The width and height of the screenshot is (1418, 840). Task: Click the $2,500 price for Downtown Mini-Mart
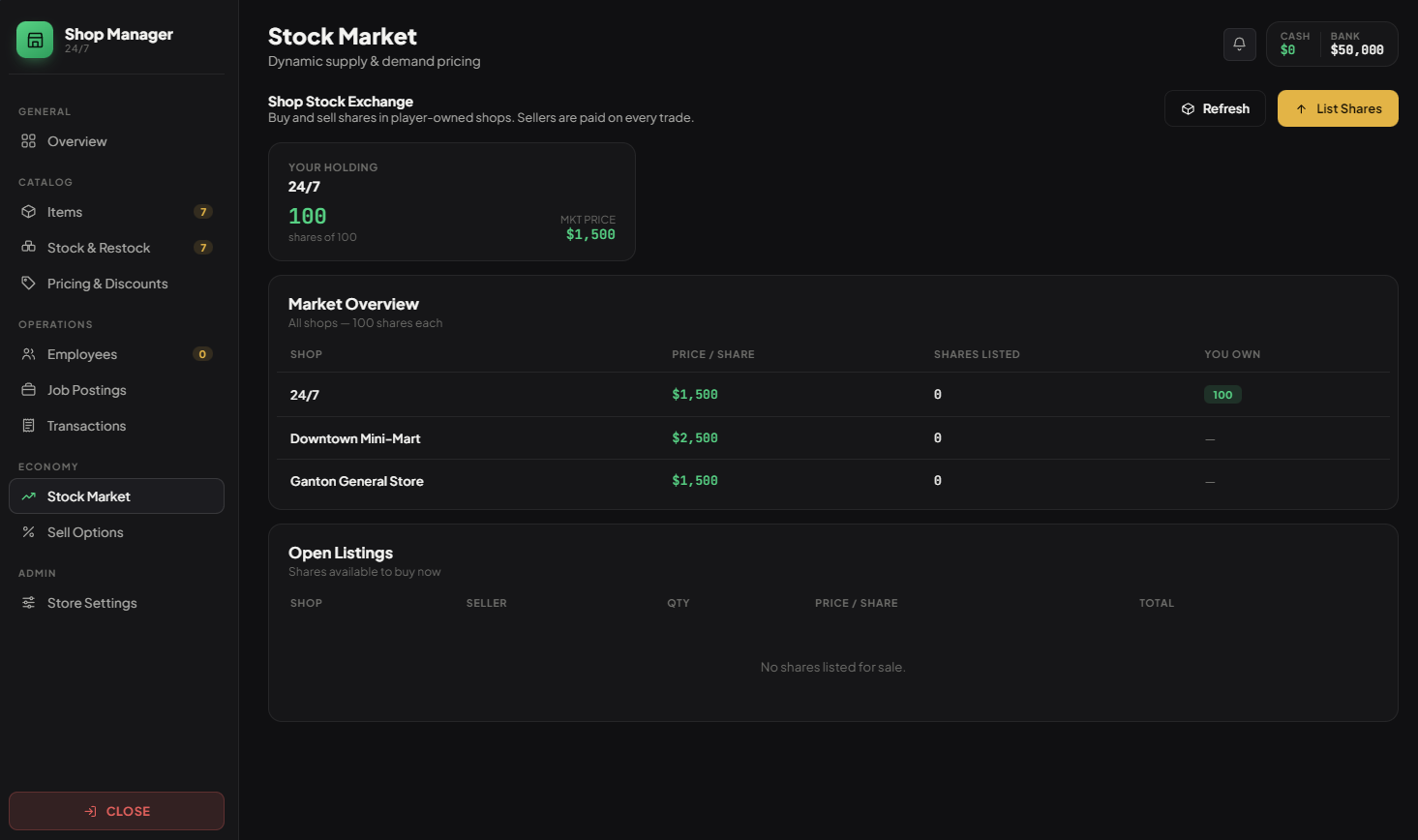695,438
